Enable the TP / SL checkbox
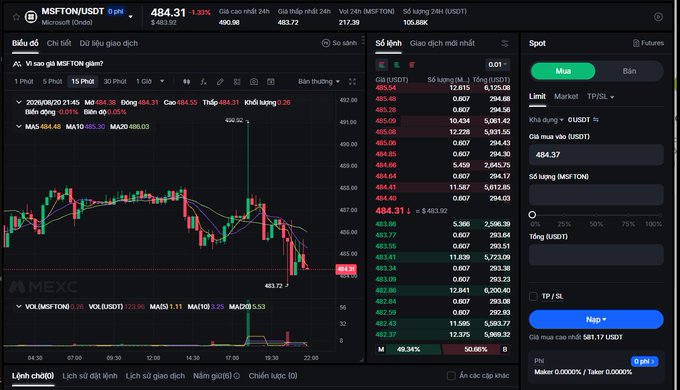Screen dimensions: 680x390 click(533, 296)
